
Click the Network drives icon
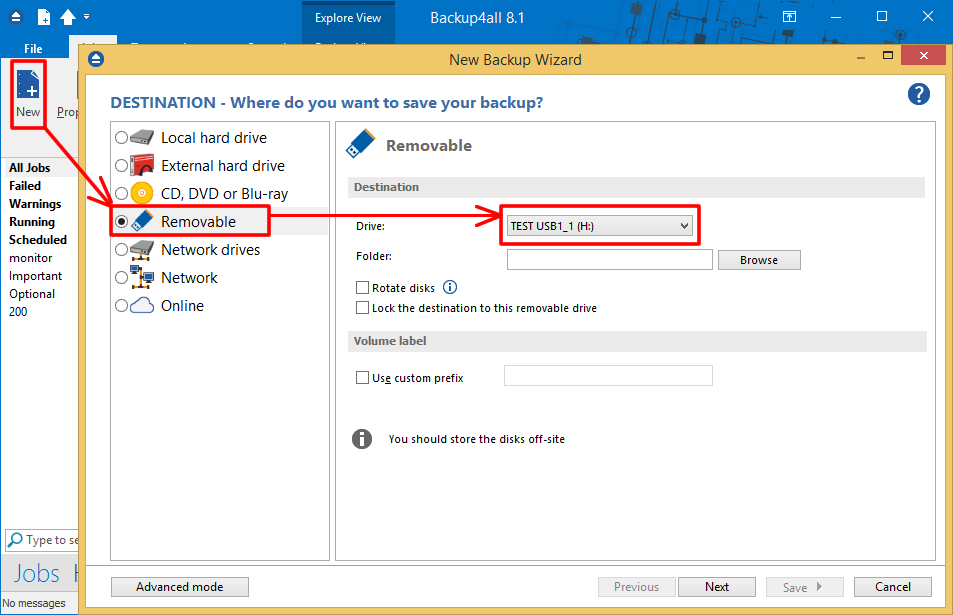pos(142,250)
